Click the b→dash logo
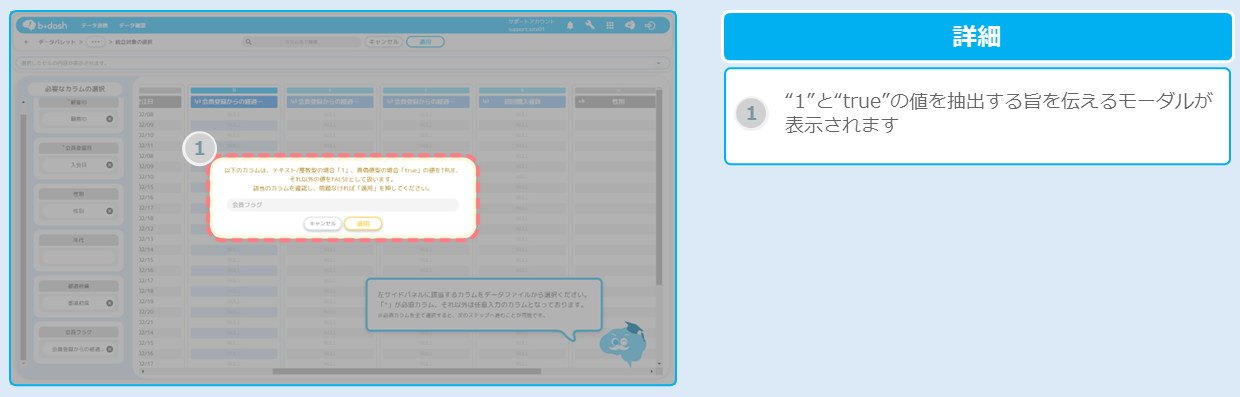This screenshot has width=1240, height=397. [x=44, y=25]
